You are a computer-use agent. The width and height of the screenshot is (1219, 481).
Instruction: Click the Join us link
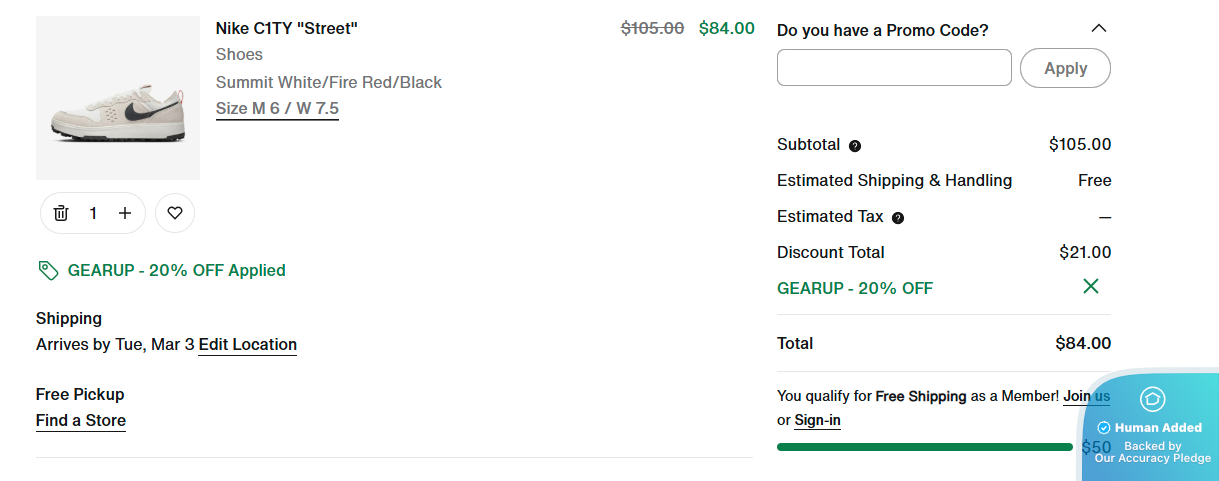pyautogui.click(x=1085, y=396)
